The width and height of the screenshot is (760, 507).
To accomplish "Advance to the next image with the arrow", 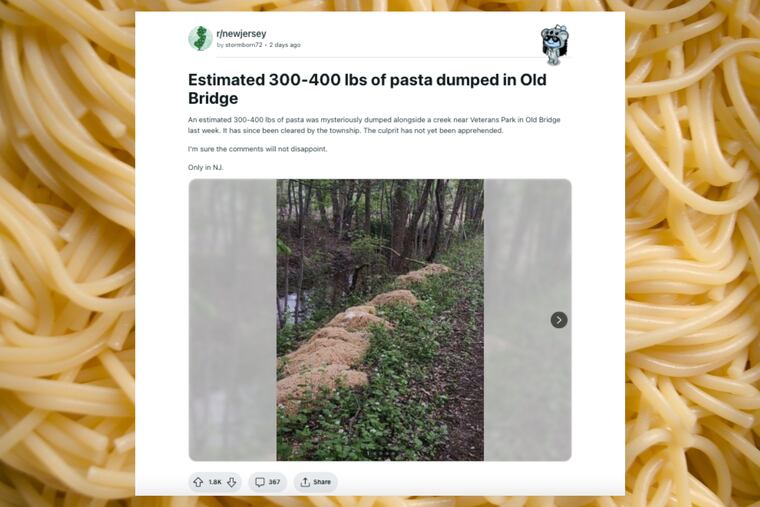I will click(x=559, y=320).
